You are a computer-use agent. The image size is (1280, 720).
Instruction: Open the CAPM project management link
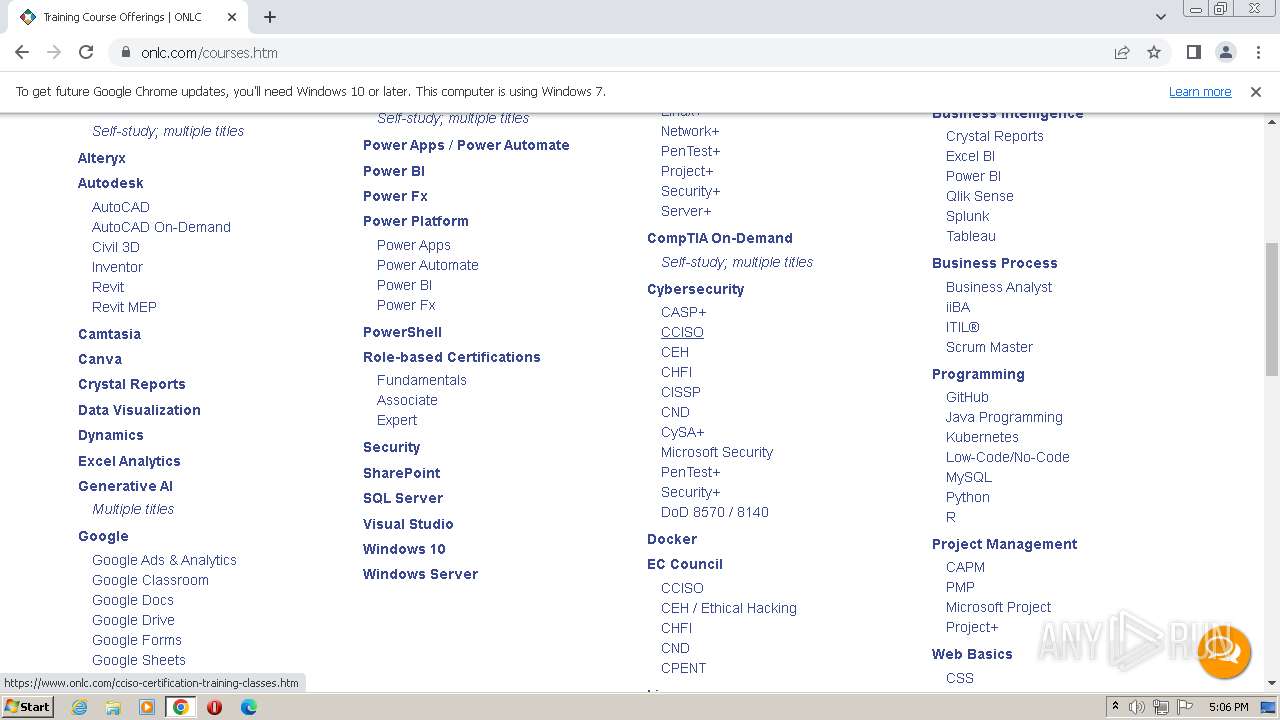pyautogui.click(x=966, y=567)
